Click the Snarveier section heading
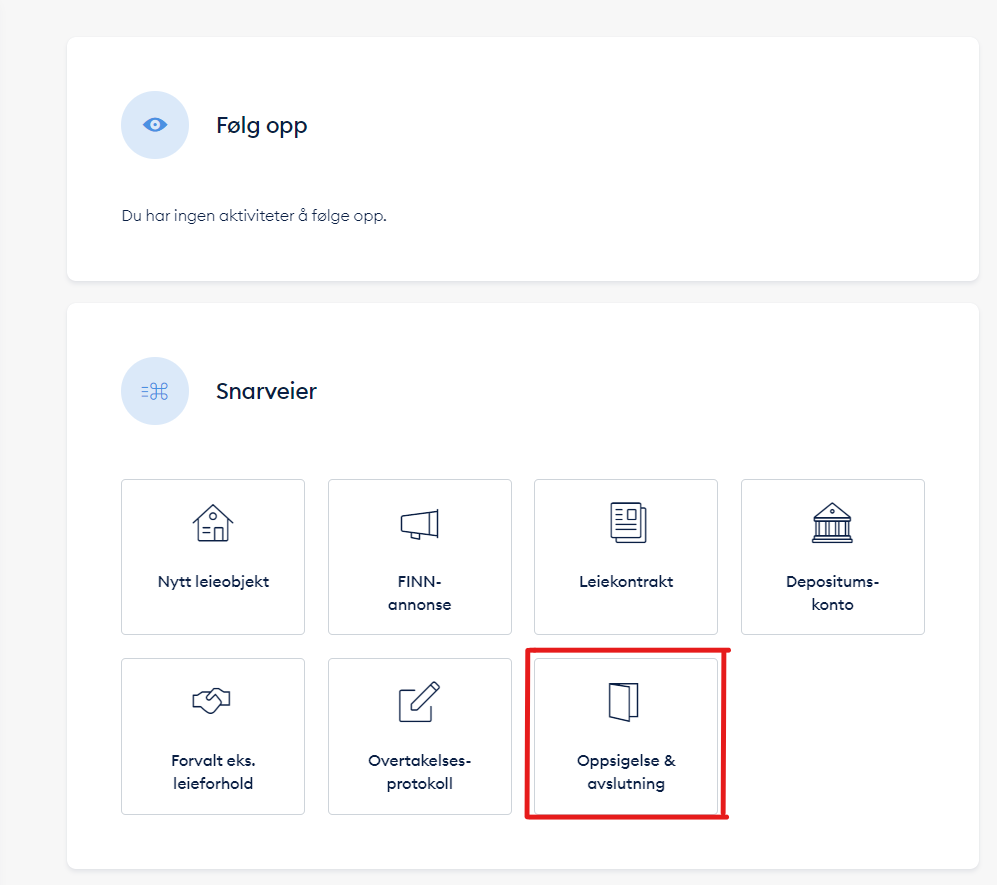The width and height of the screenshot is (997, 885). (266, 391)
